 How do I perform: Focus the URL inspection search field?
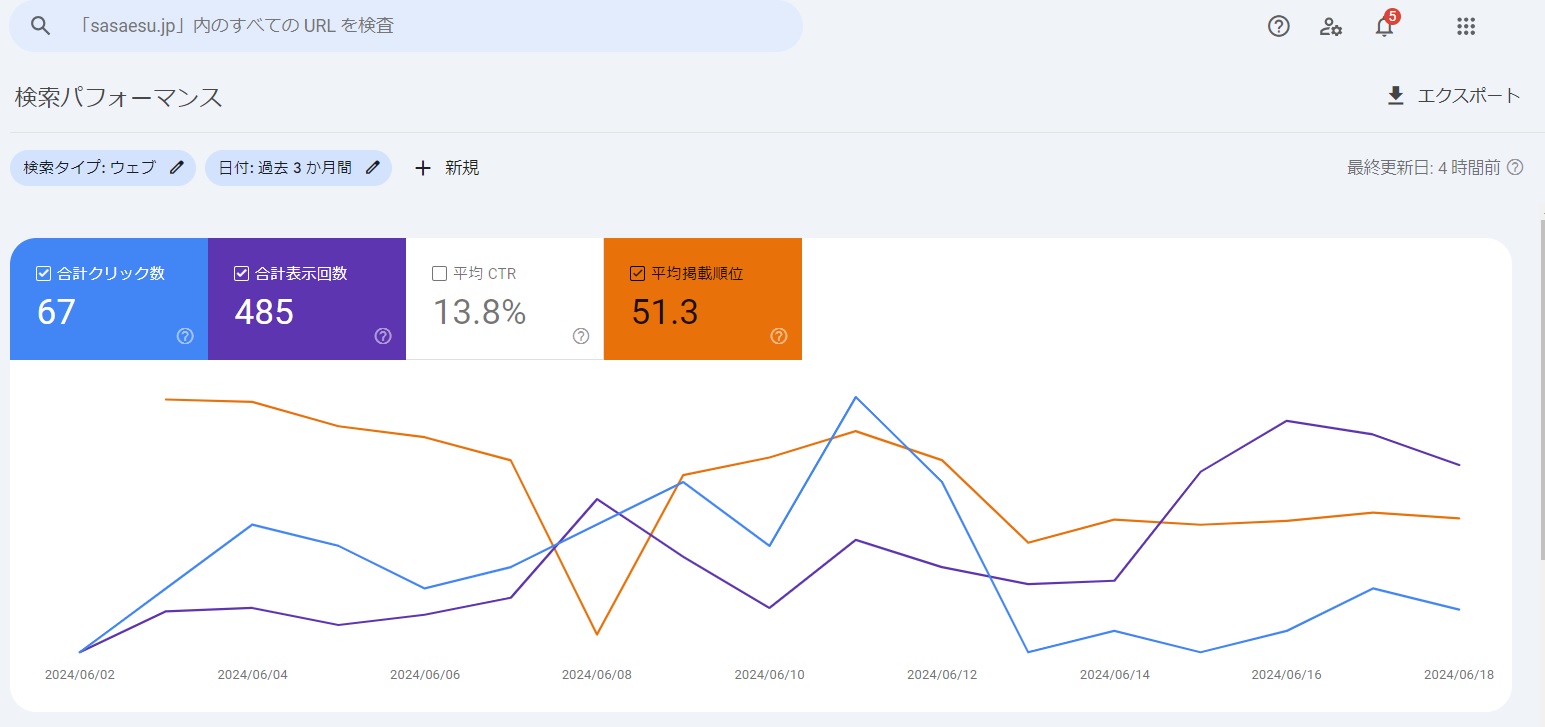406,26
